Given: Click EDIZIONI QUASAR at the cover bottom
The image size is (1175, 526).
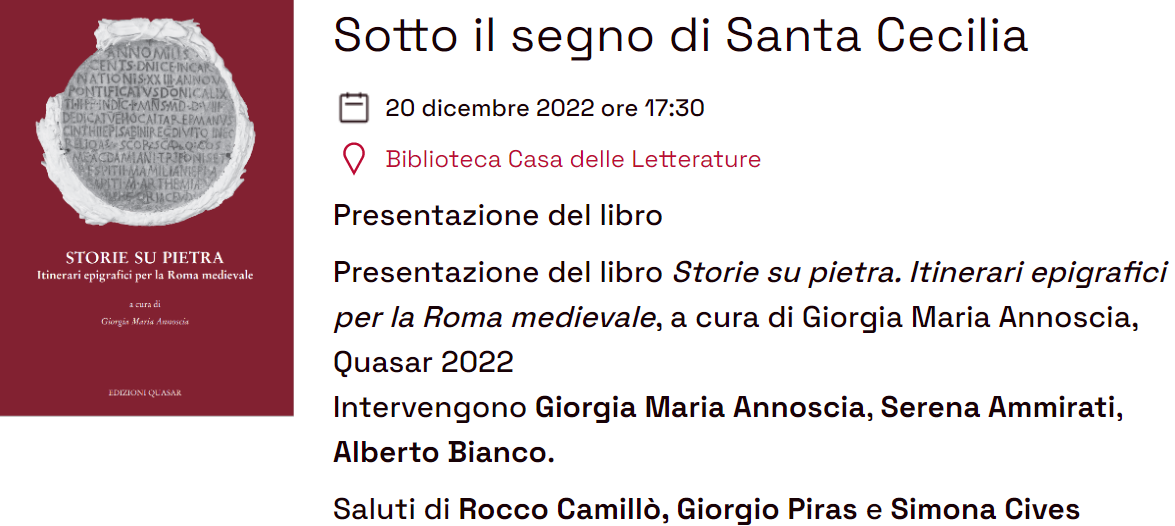Looking at the screenshot, I should point(145,393).
